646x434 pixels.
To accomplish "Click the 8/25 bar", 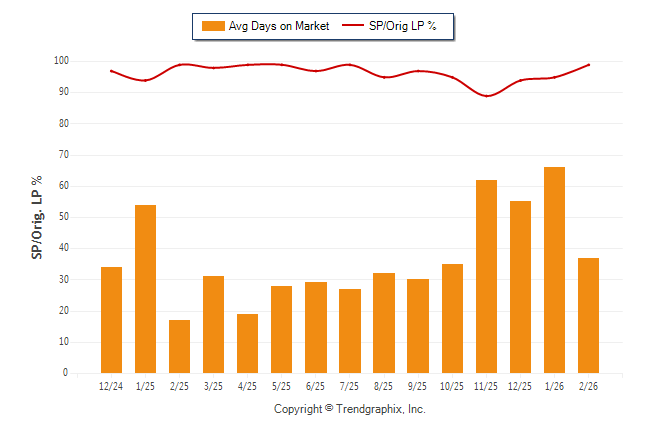I will click(x=384, y=323).
